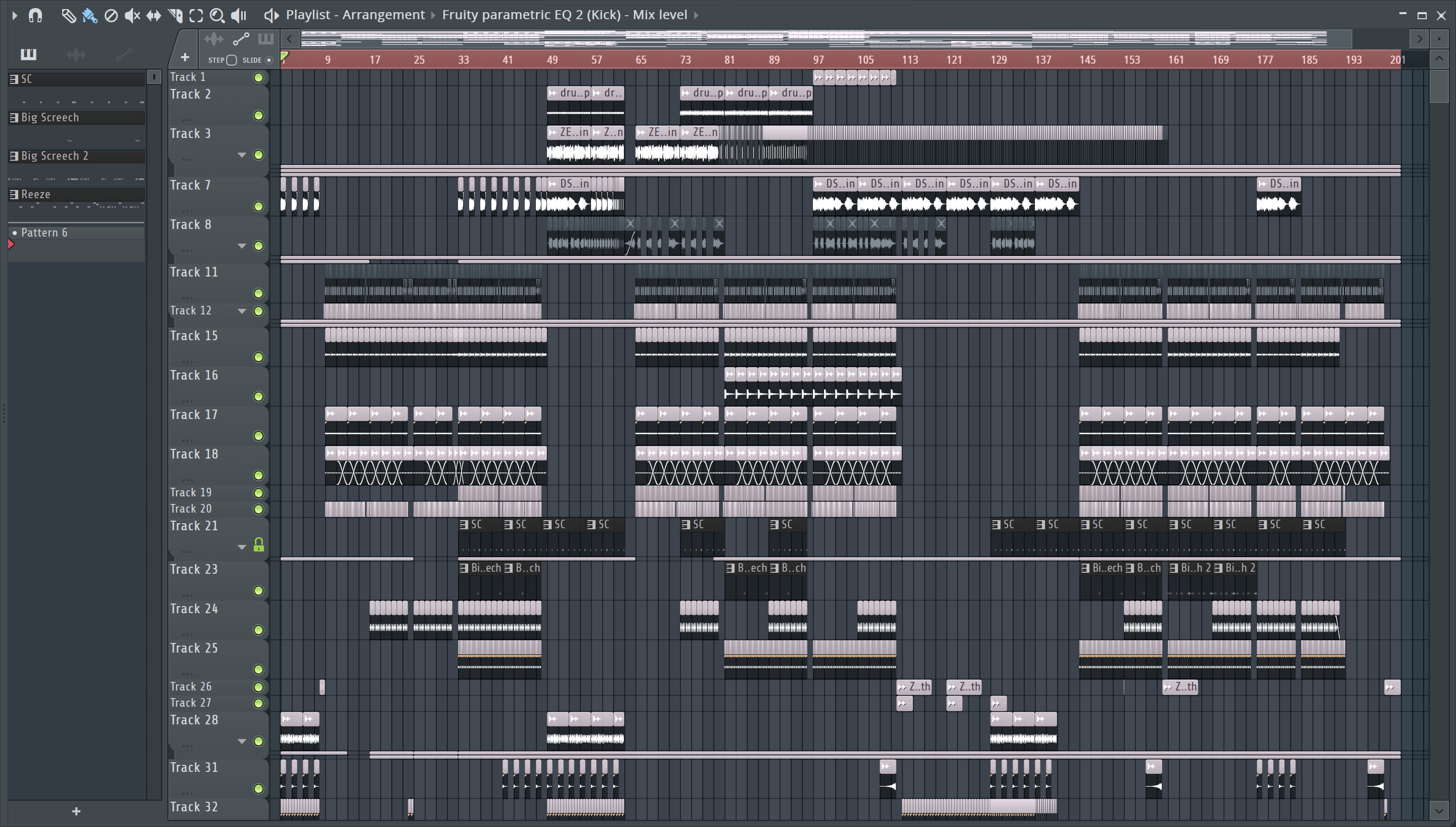Collapse the Track 3 group arrow

[241, 155]
